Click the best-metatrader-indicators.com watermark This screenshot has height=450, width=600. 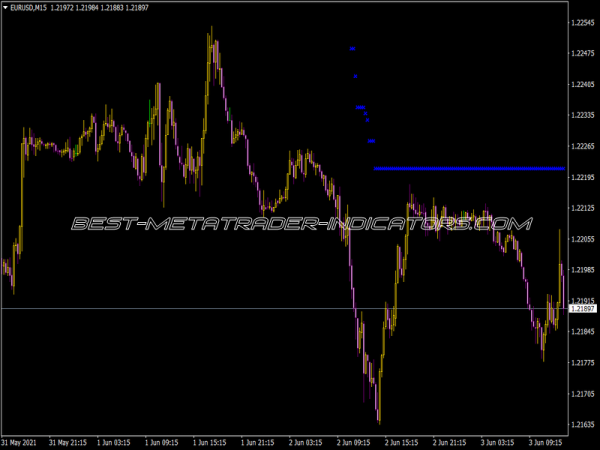point(300,223)
